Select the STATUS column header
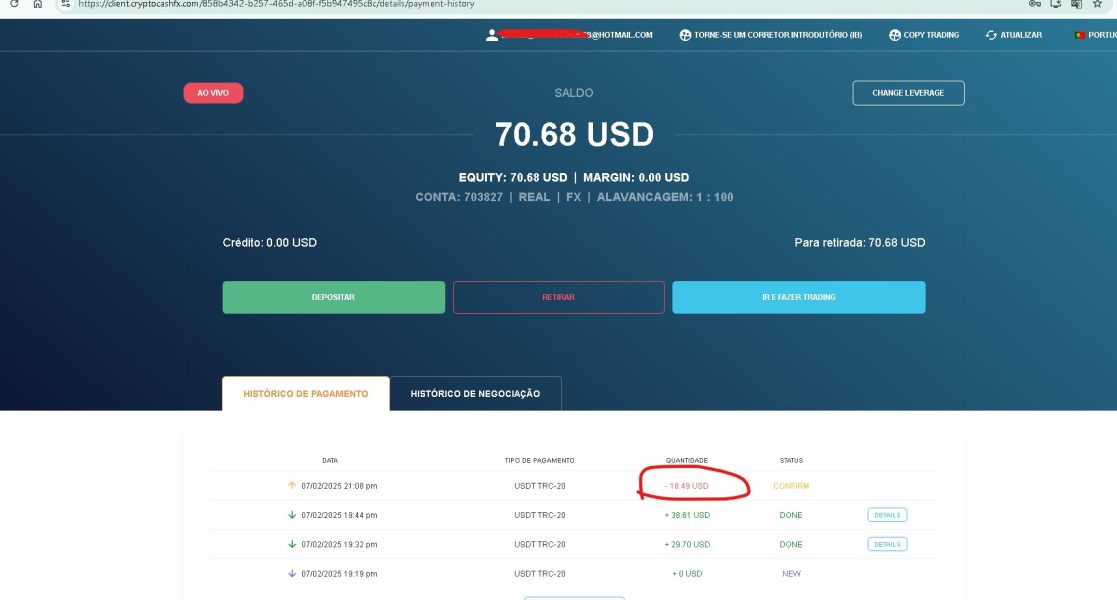 (791, 460)
